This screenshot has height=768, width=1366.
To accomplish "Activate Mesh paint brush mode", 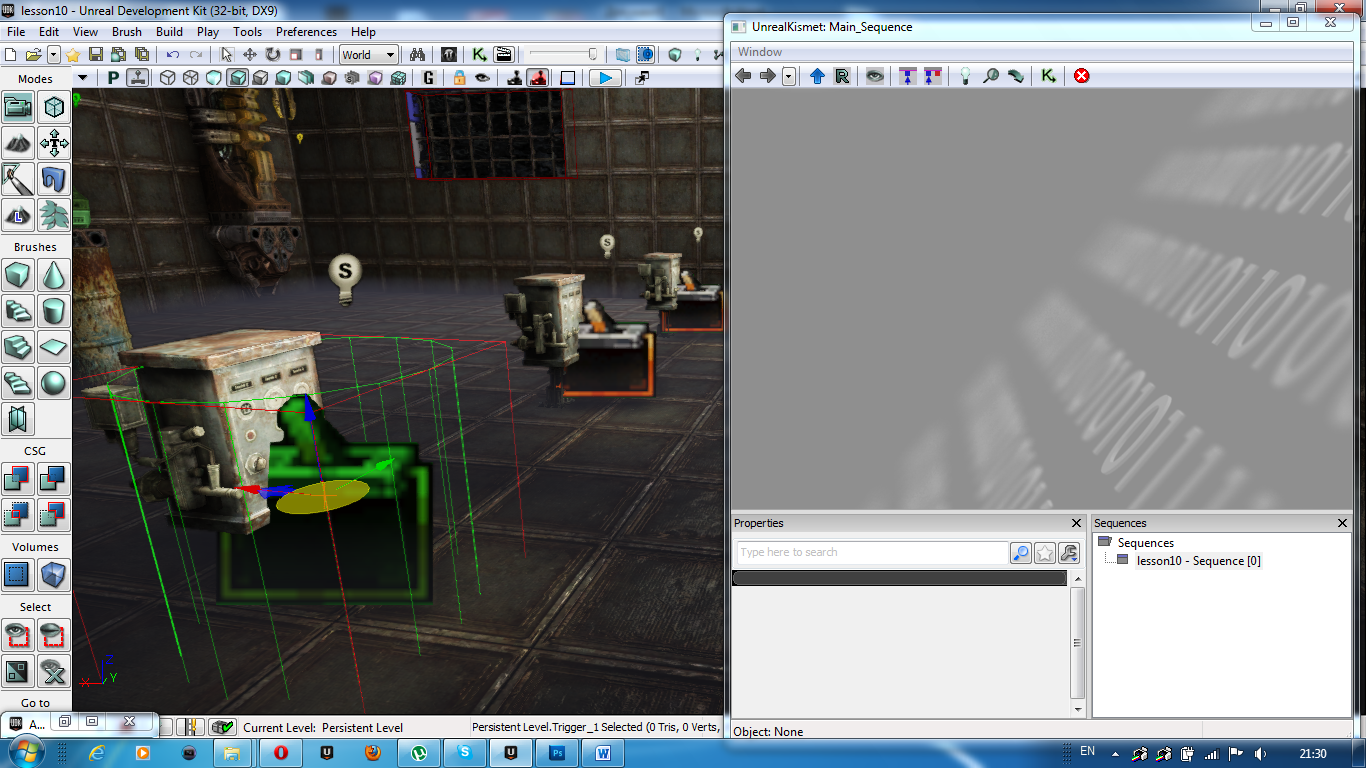I will 19,179.
